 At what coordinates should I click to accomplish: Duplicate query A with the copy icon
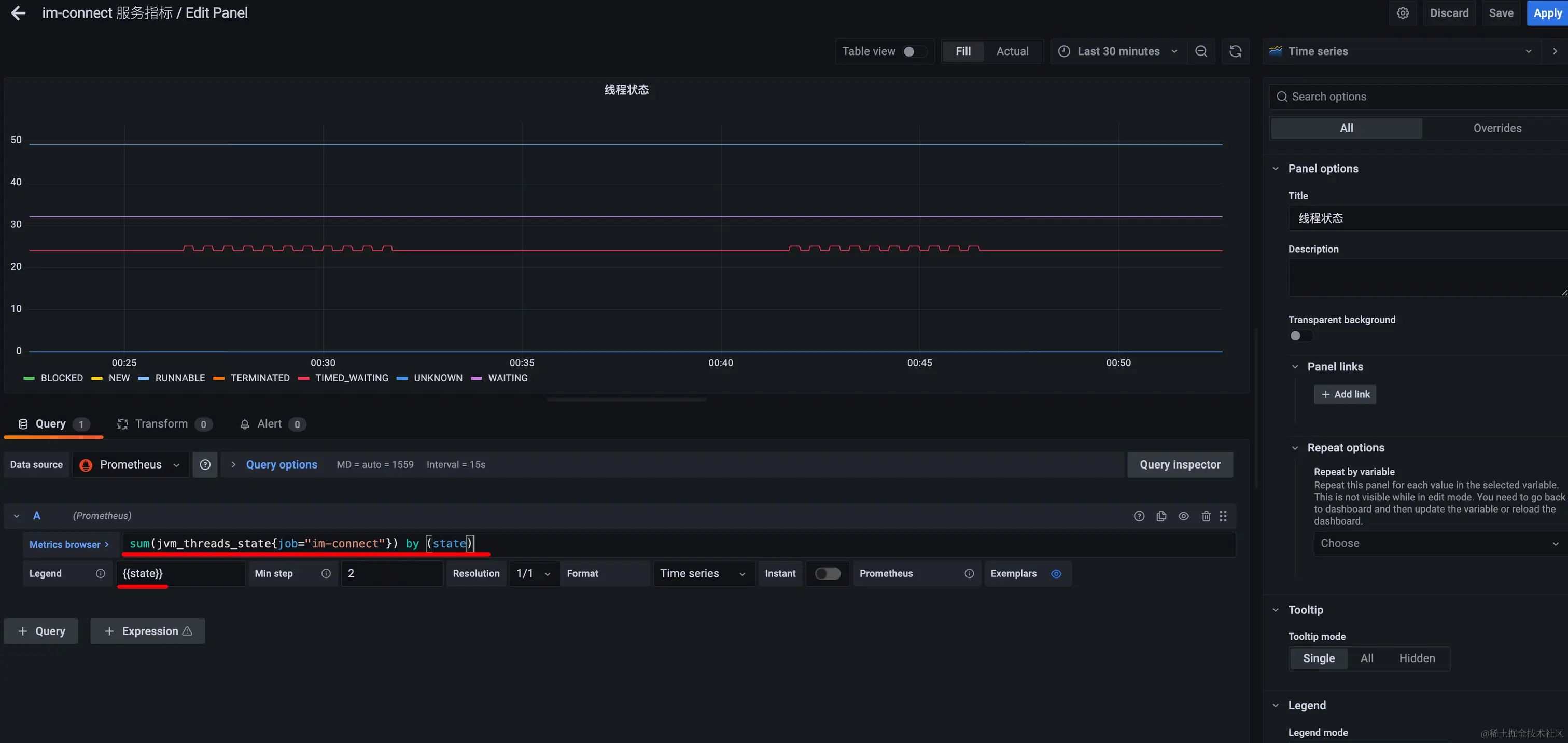point(1161,516)
